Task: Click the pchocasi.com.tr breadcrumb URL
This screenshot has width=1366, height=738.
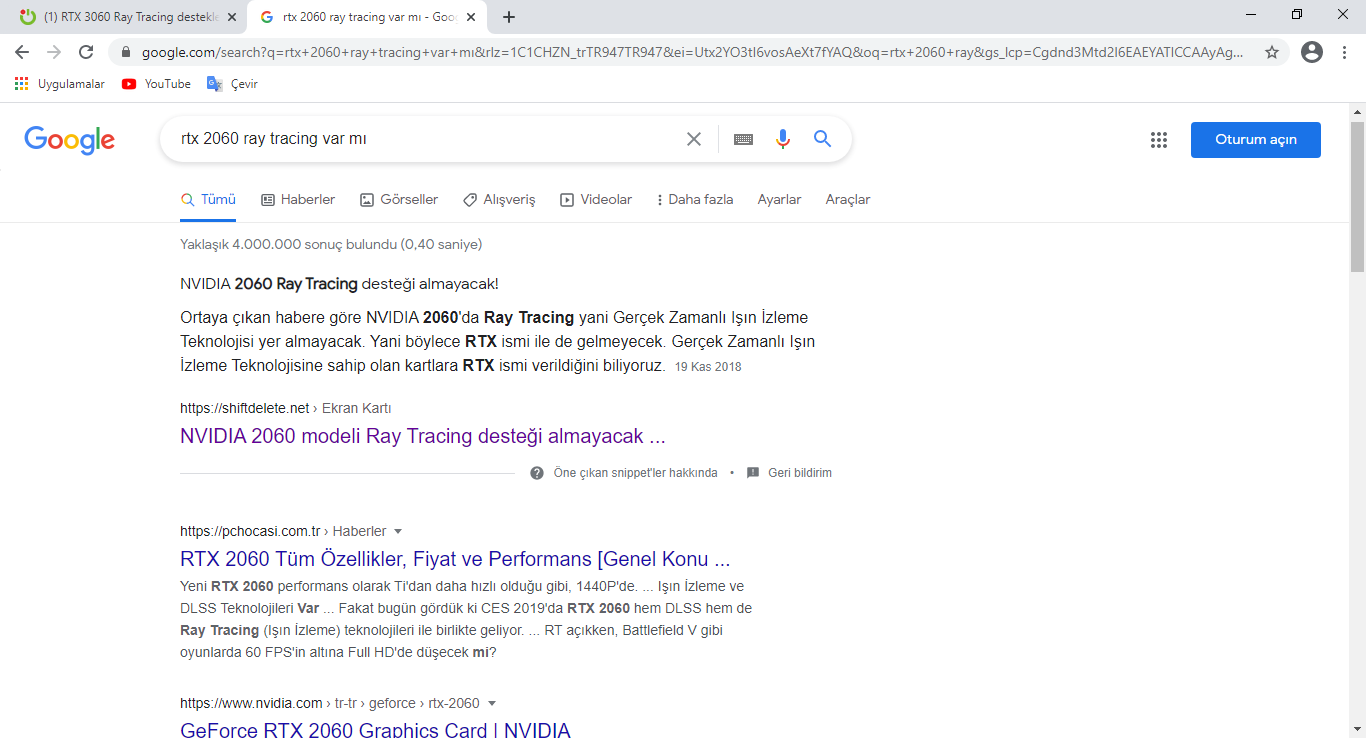Action: 283,531
